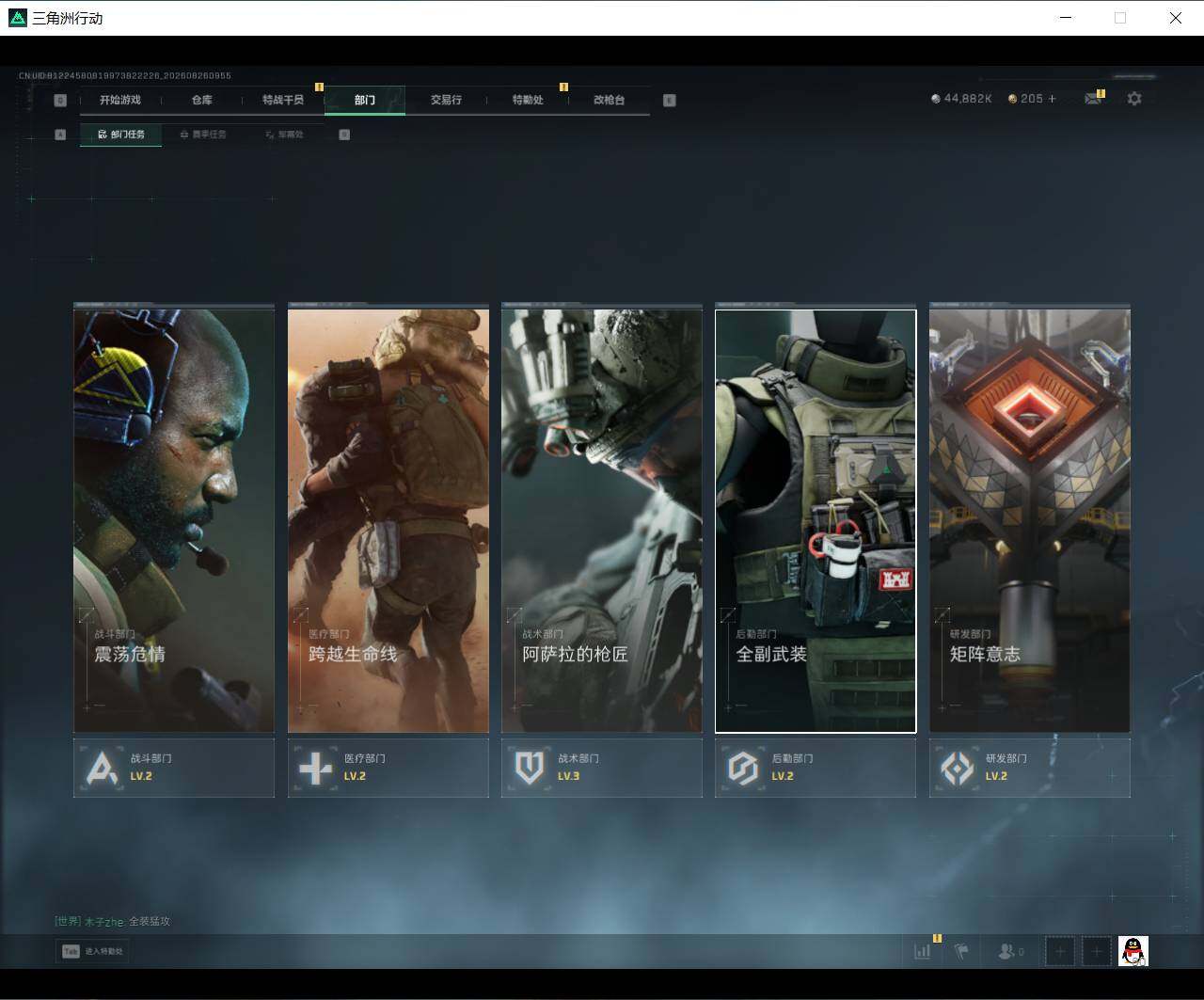Click the E key hint after 改枪台

point(670,100)
